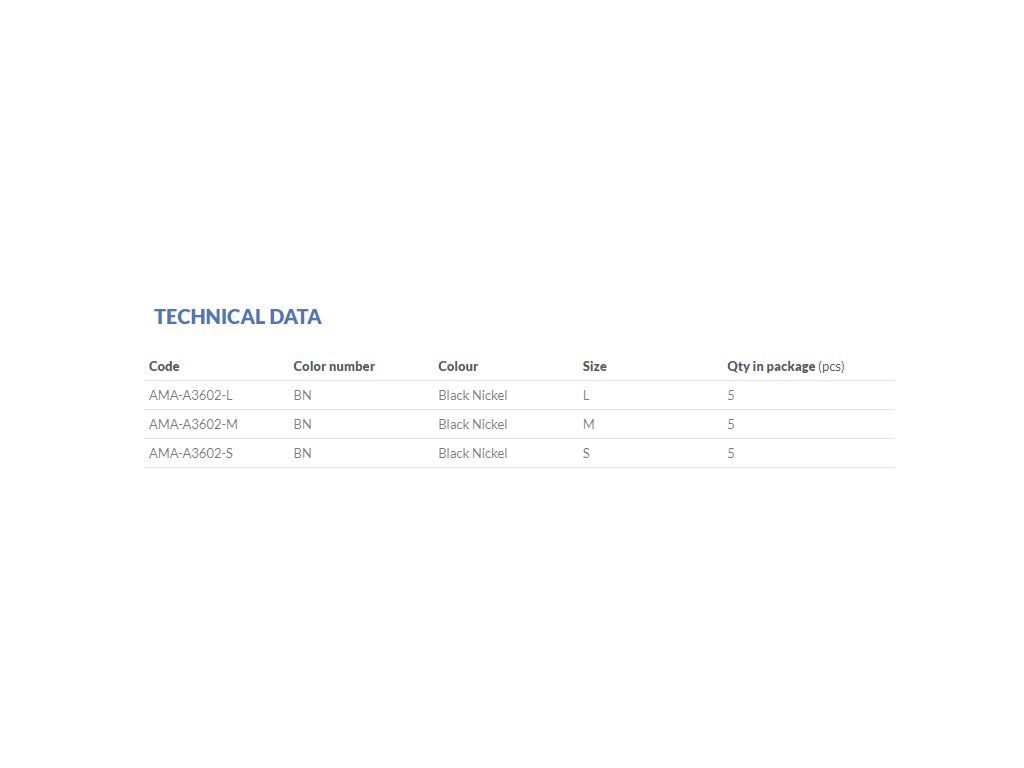This screenshot has height=768, width=1024.
Task: Click quantity 5 in AMA-A3602-L row
Action: pos(731,395)
